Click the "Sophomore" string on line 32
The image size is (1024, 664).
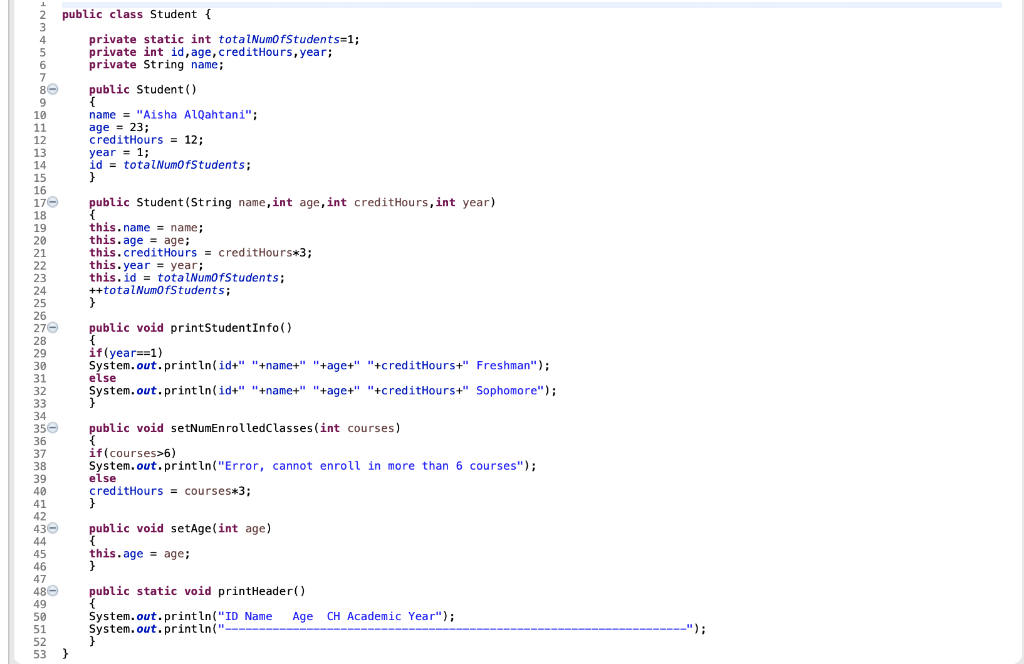click(505, 390)
